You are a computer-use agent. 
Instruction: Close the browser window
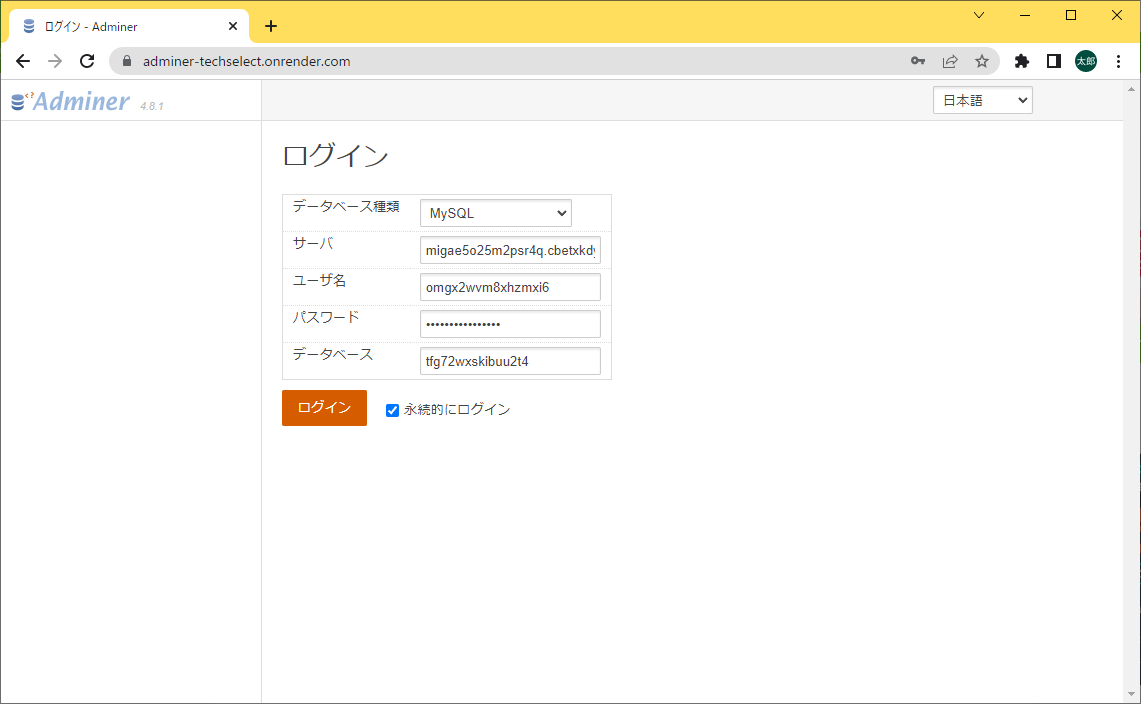[1116, 15]
